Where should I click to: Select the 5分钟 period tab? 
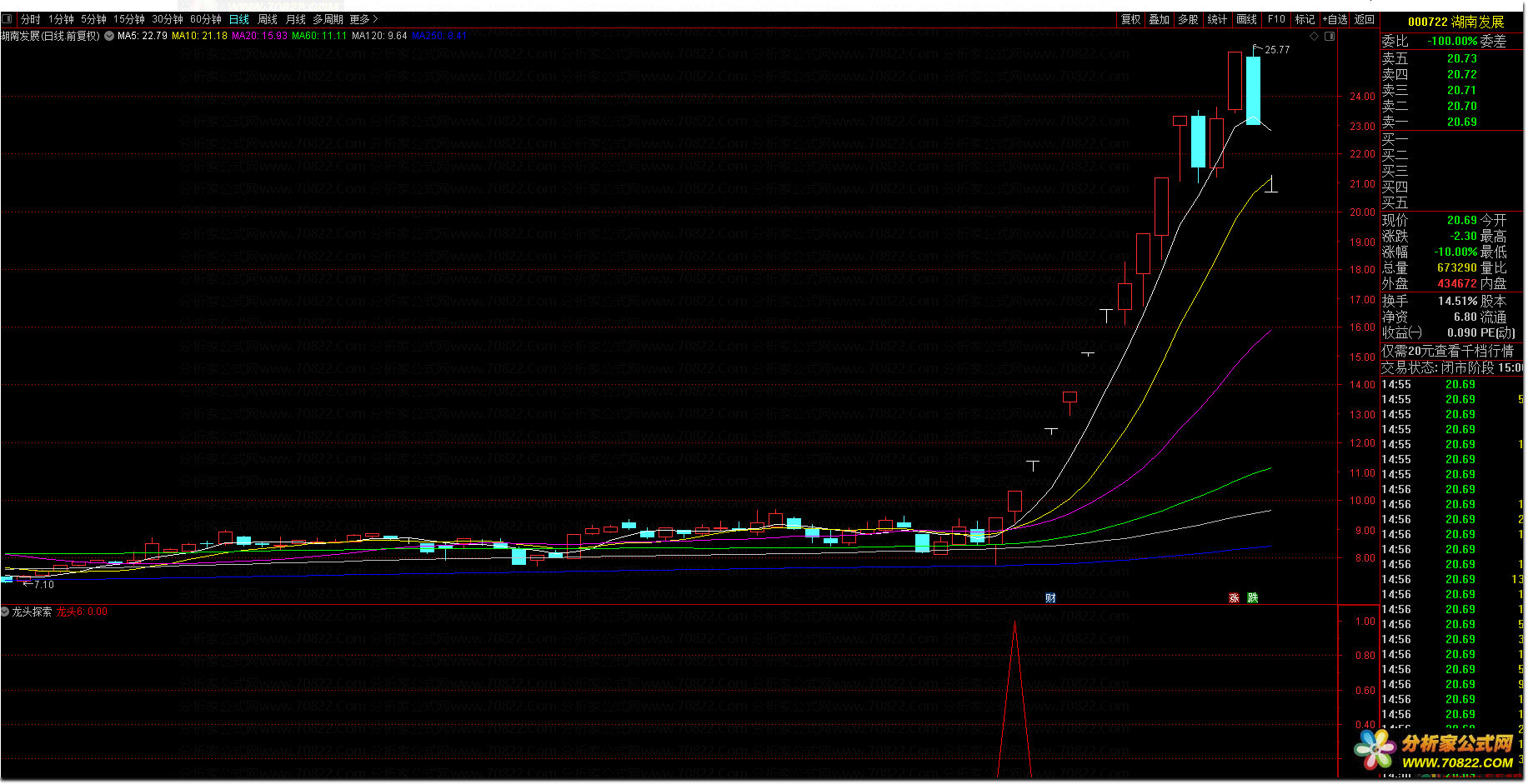[x=93, y=19]
